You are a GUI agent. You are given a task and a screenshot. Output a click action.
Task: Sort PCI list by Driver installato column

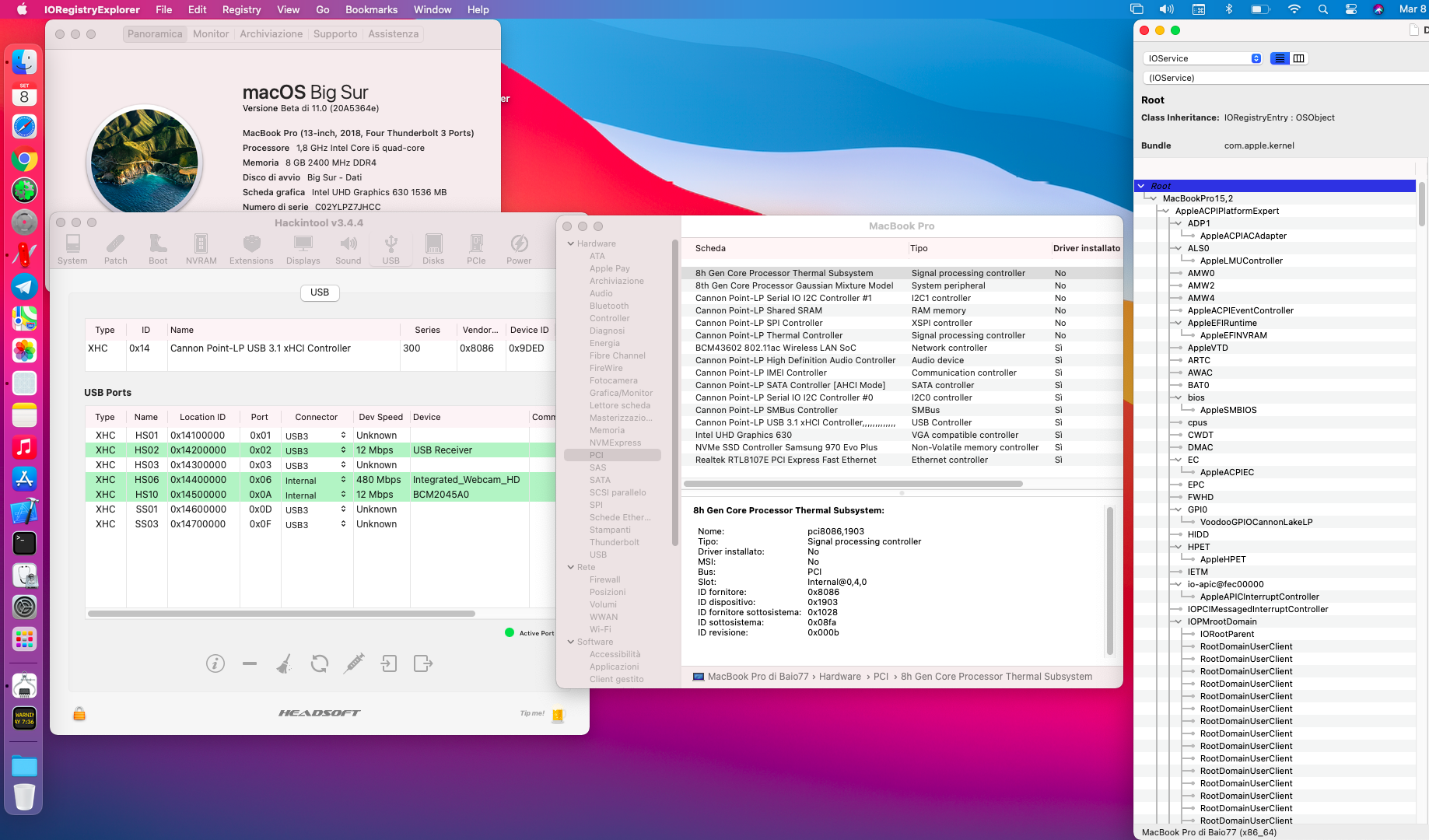tap(1086, 248)
